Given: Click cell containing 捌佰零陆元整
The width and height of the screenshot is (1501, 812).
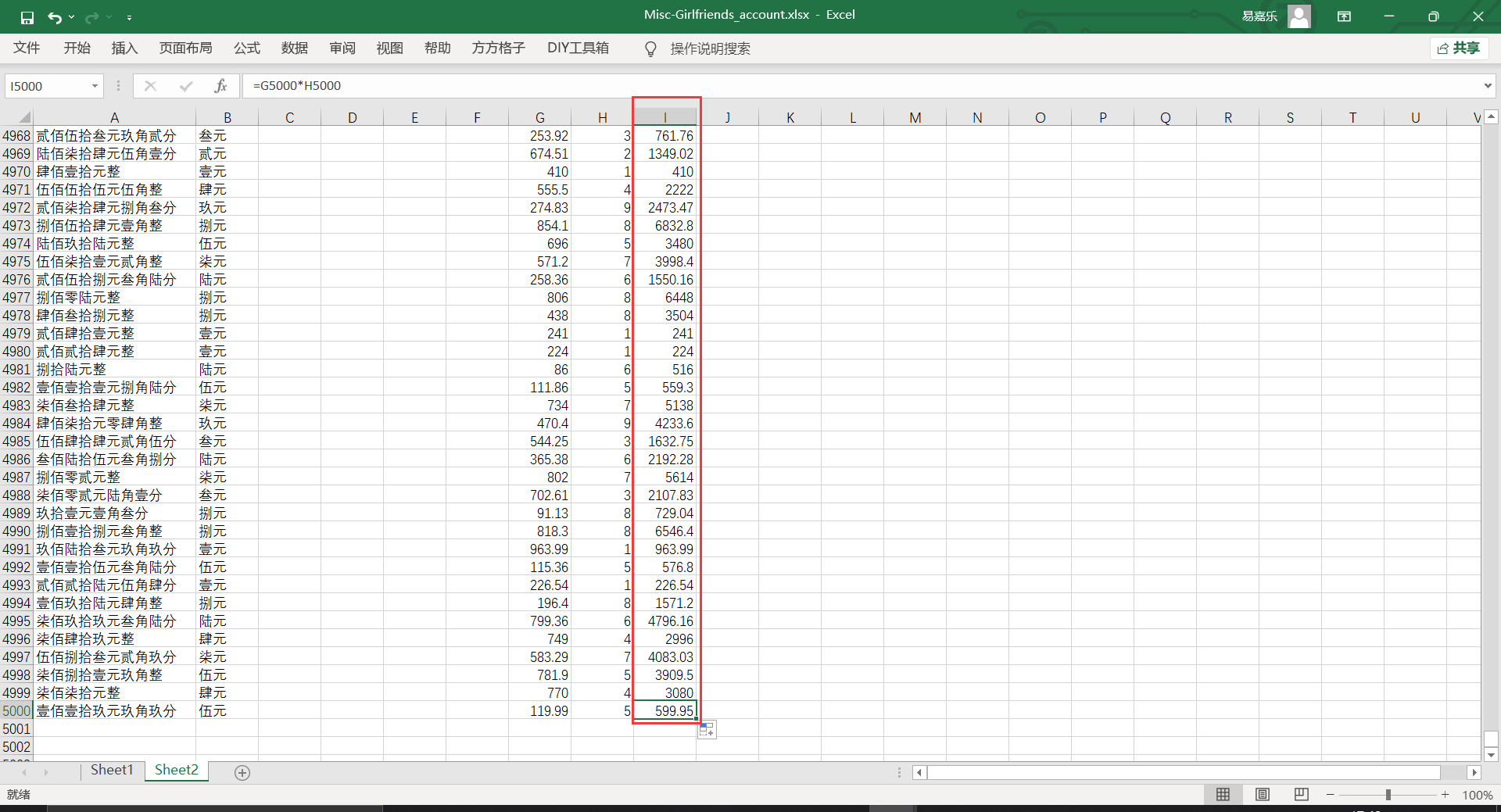Looking at the screenshot, I should point(114,298).
